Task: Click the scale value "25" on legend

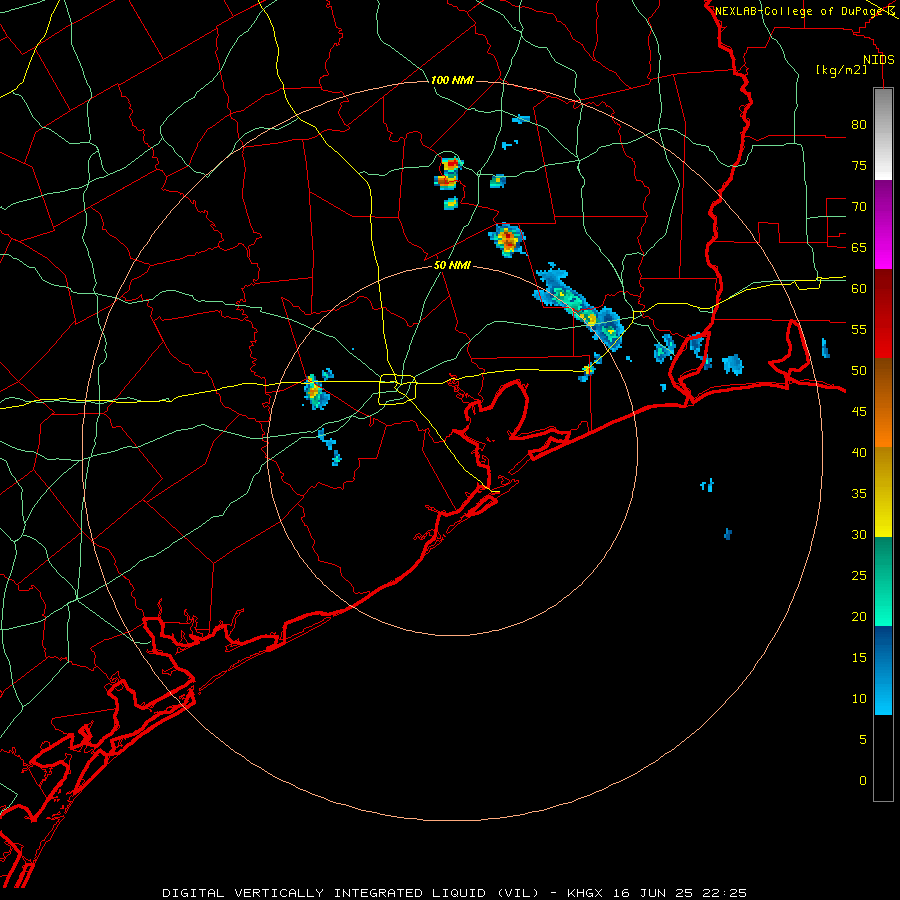Action: (x=859, y=575)
